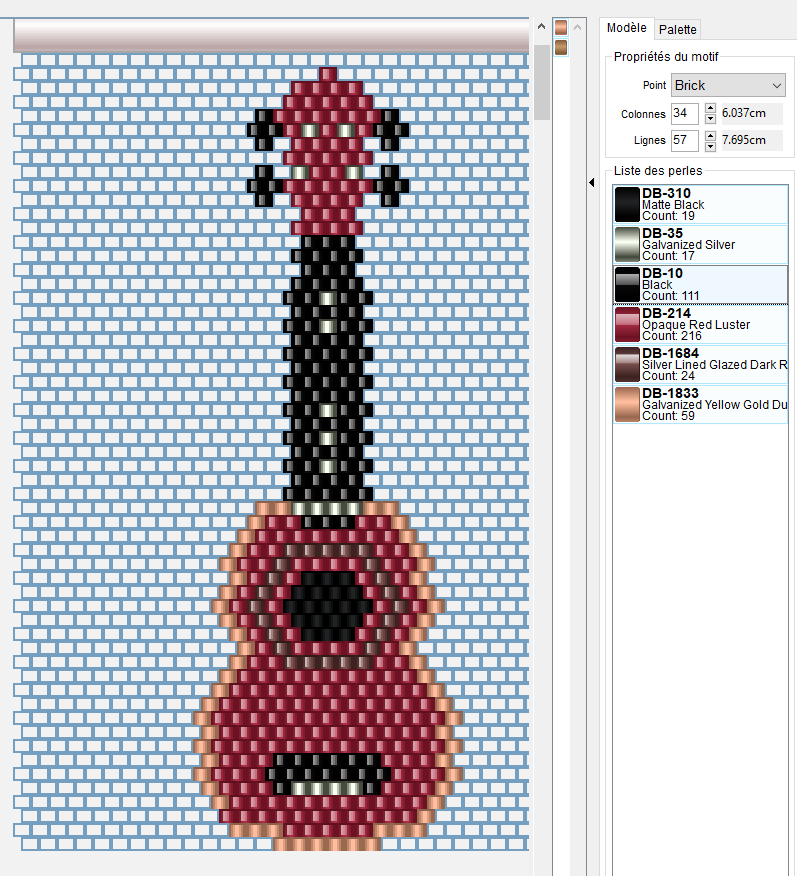The height and width of the screenshot is (876, 797).
Task: Increase the Lignes value with up arrow
Action: 711,134
